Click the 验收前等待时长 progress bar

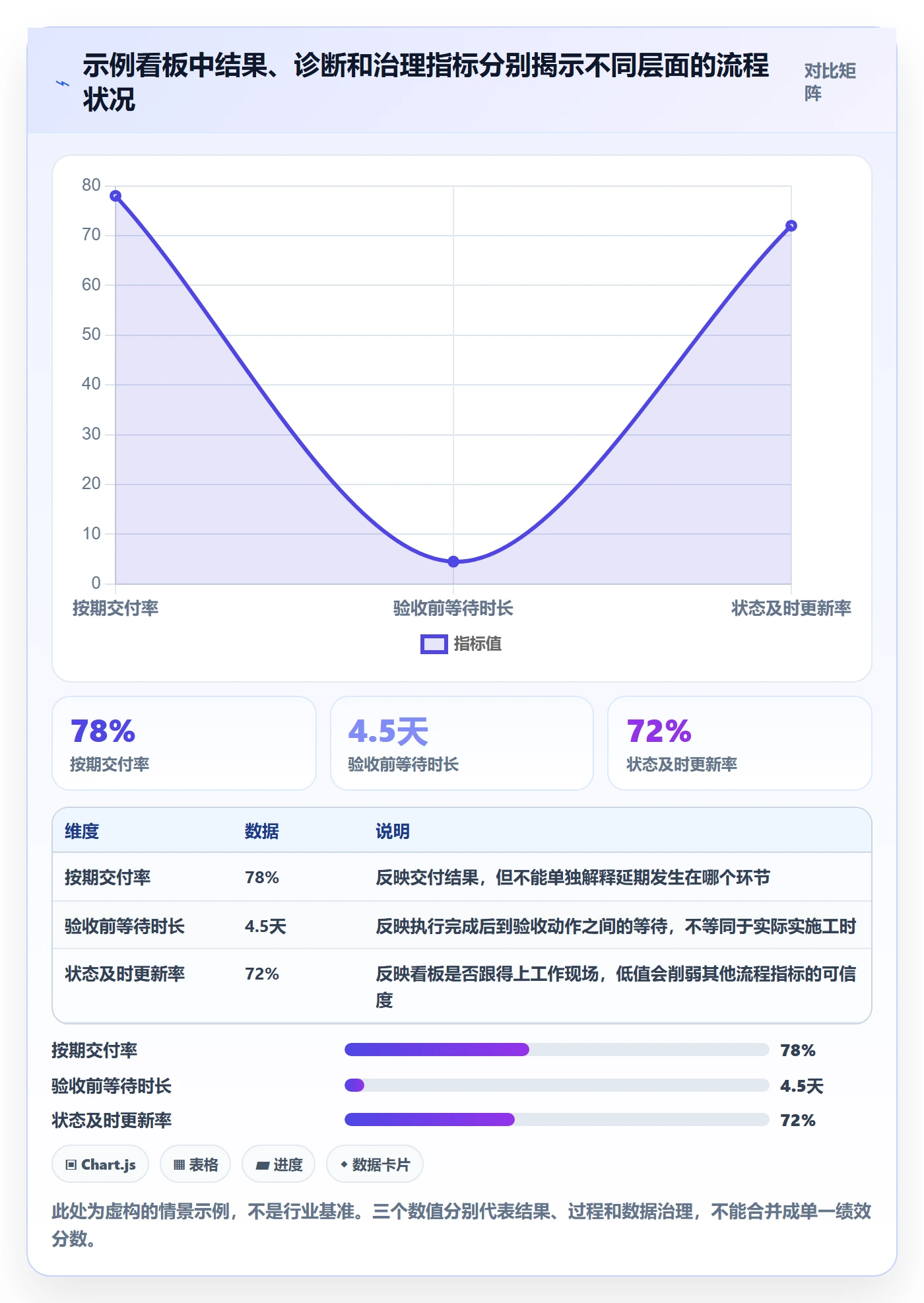[557, 1085]
